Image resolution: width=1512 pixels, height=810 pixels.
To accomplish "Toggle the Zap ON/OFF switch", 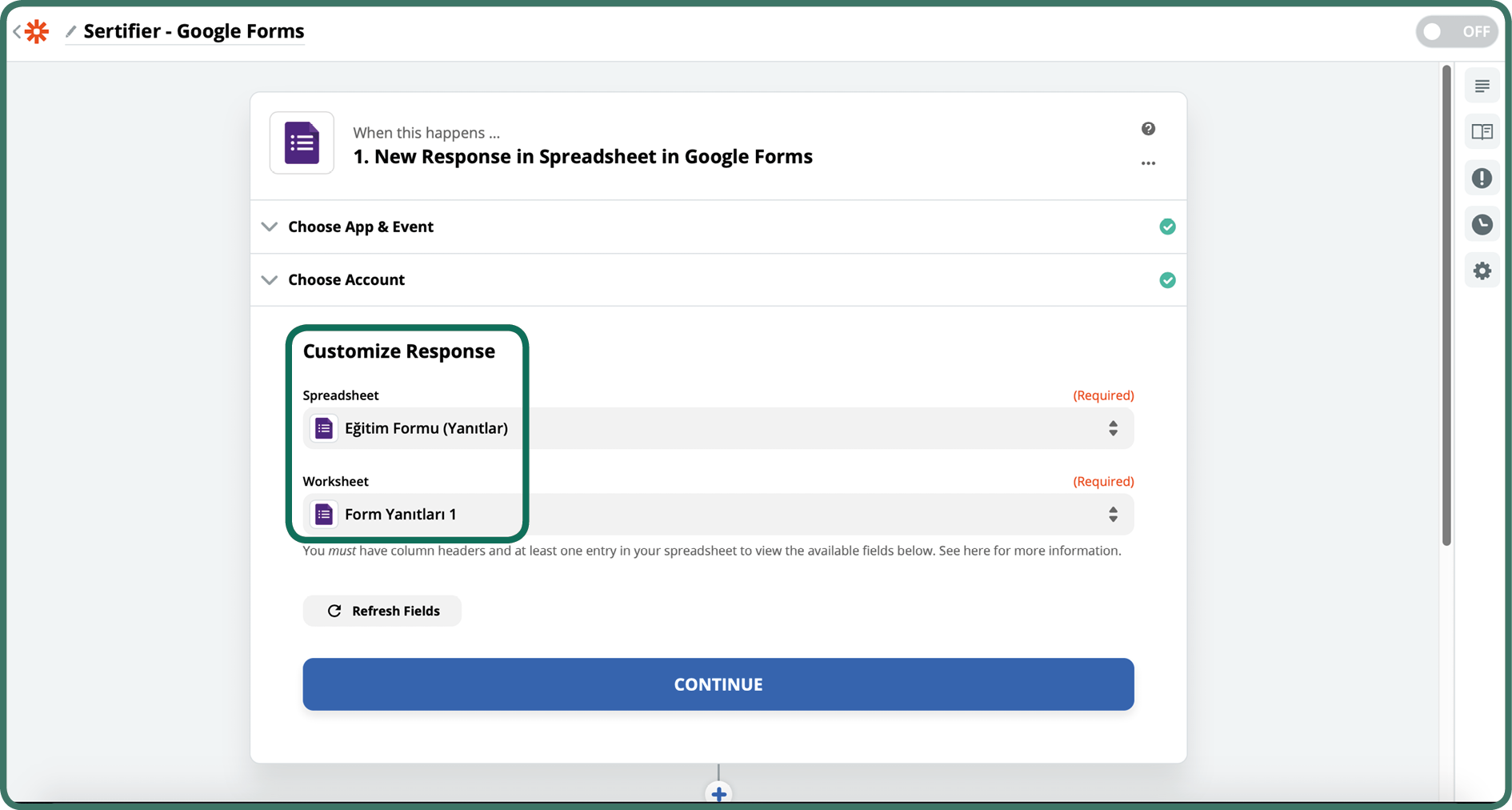I will click(1457, 31).
